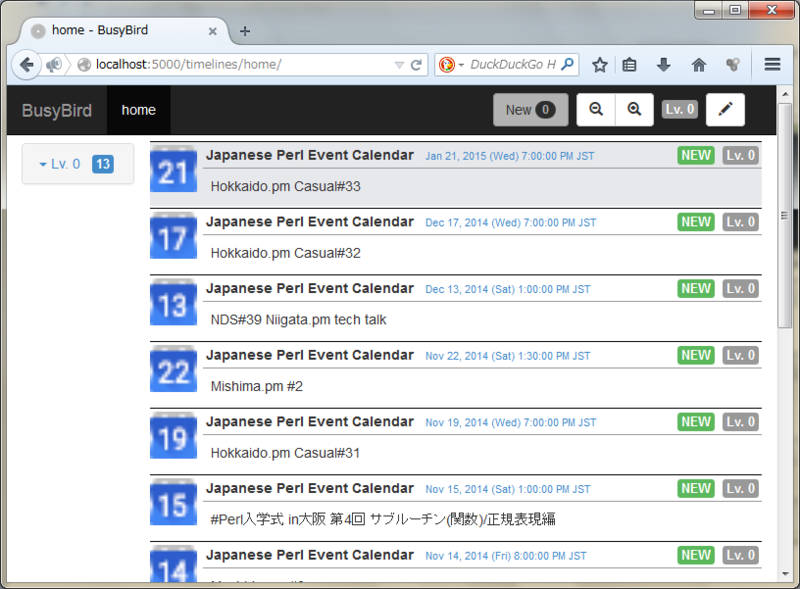Image resolution: width=800 pixels, height=589 pixels.
Task: Open the Firefox hamburger menu
Action: pos(772,64)
